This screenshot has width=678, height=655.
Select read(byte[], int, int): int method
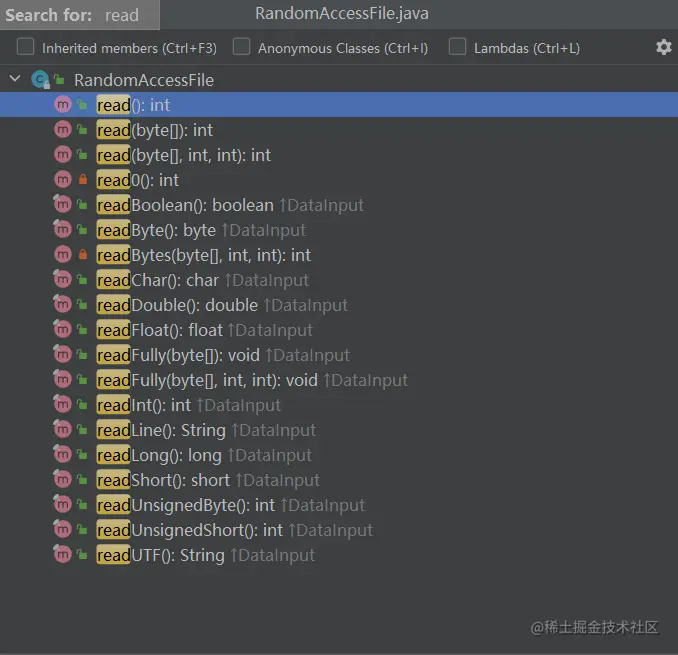[184, 155]
